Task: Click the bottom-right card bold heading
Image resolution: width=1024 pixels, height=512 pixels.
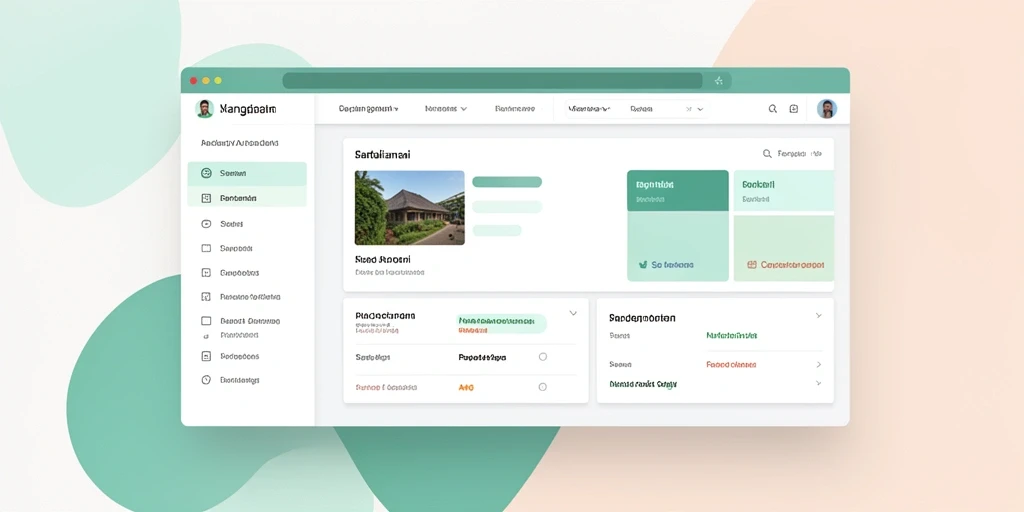Action: click(642, 318)
